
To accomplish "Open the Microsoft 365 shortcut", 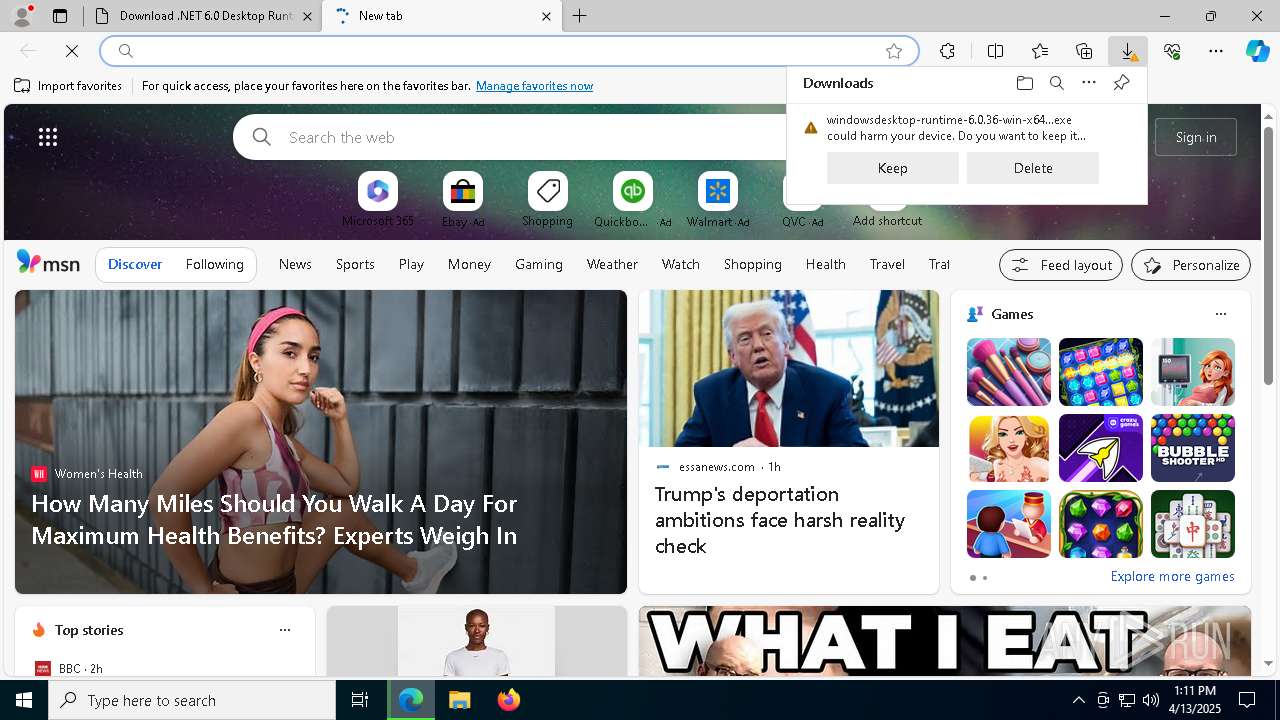I will [x=378, y=199].
